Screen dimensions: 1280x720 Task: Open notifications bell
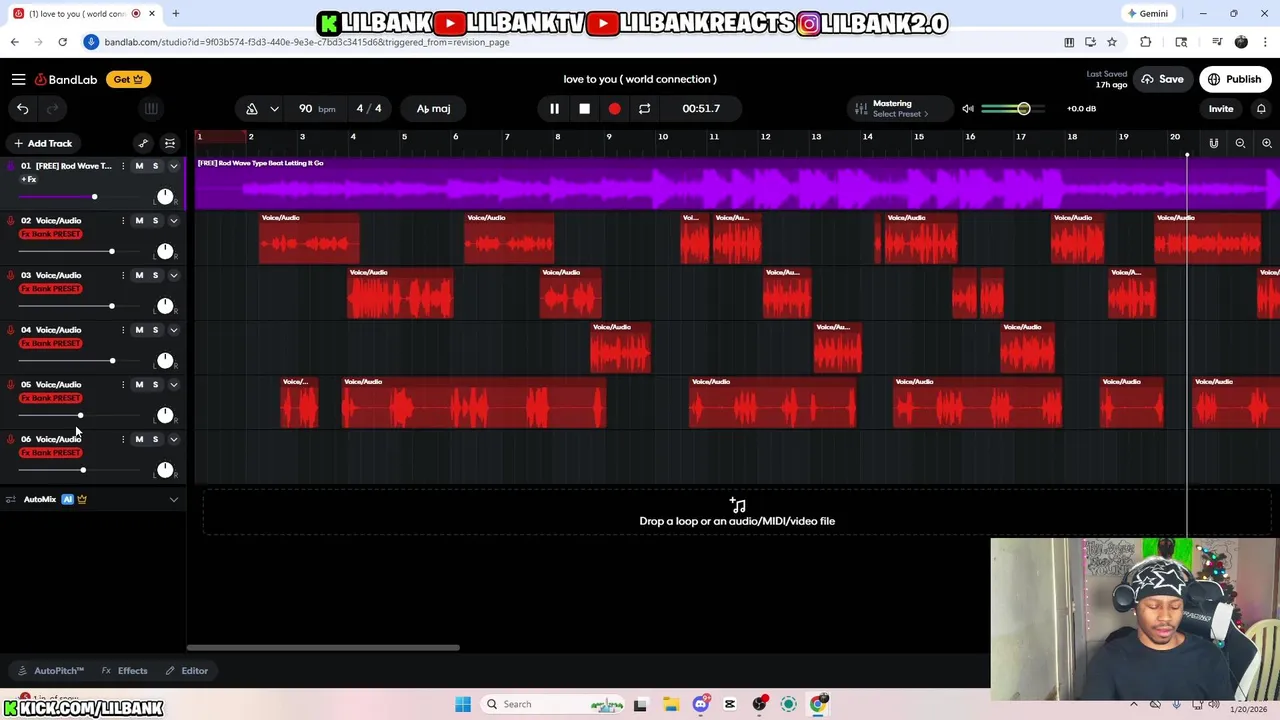coord(1261,108)
